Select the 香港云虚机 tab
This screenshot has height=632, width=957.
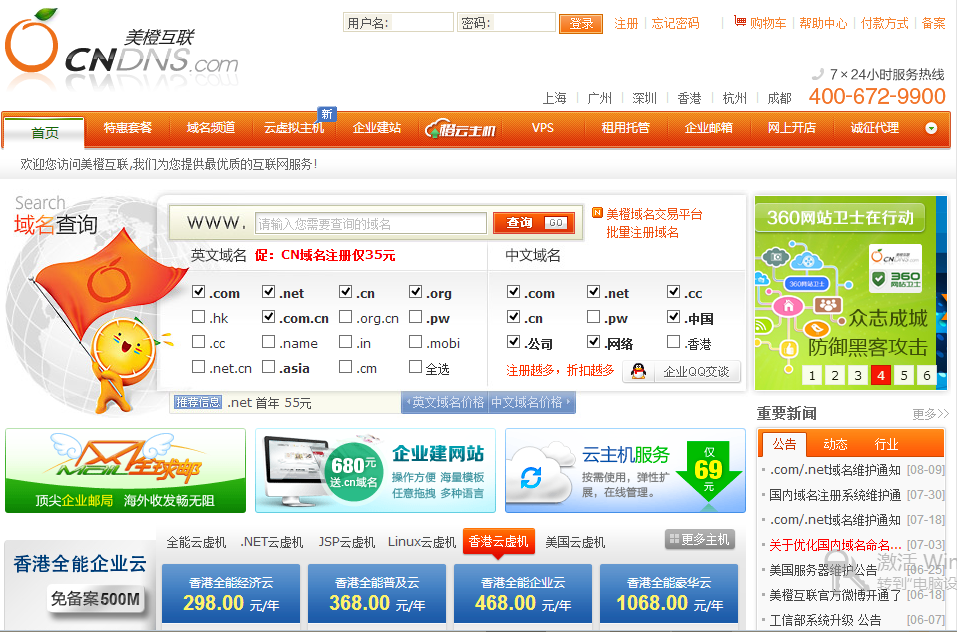point(499,541)
